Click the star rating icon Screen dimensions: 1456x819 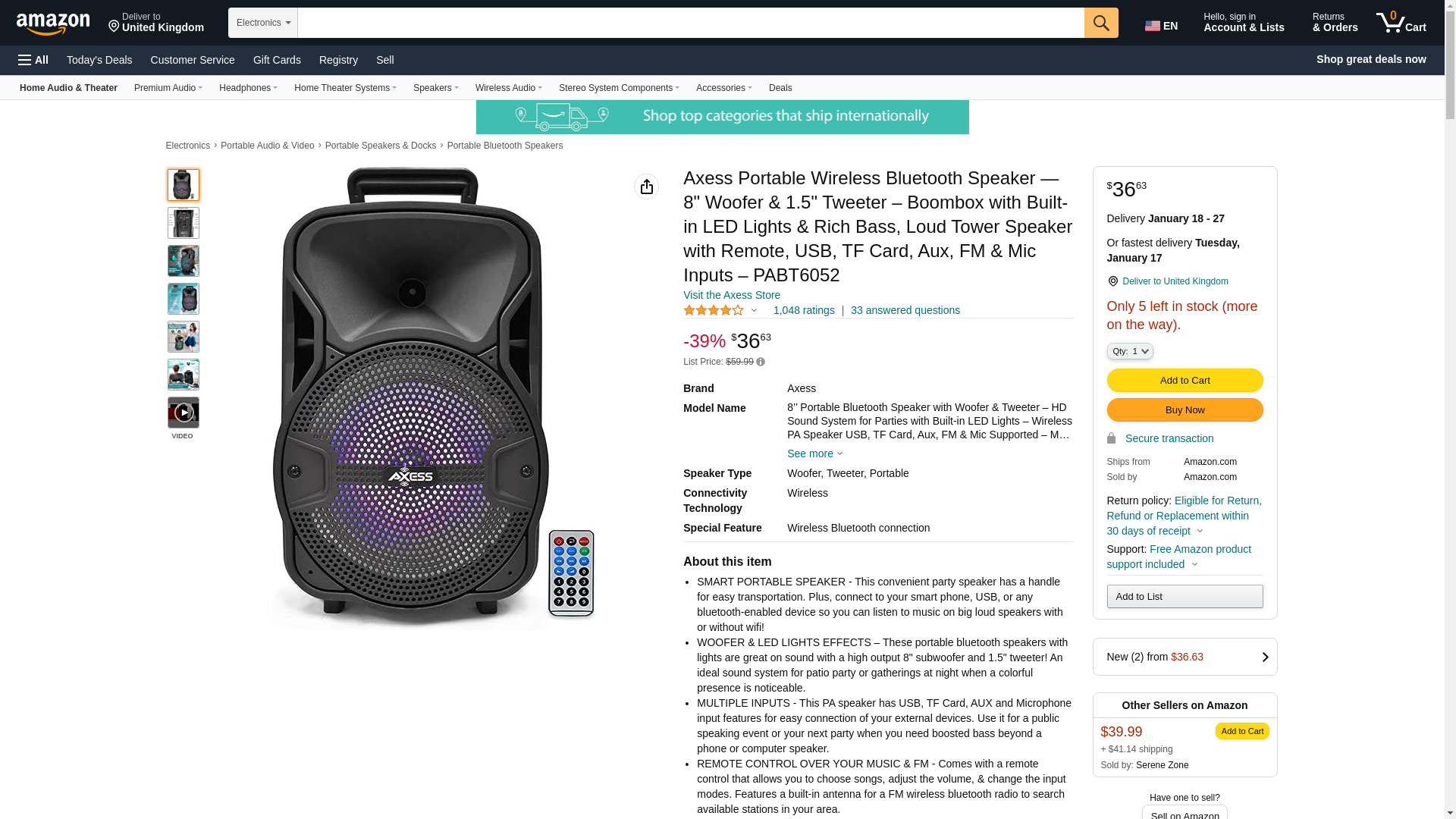(714, 310)
